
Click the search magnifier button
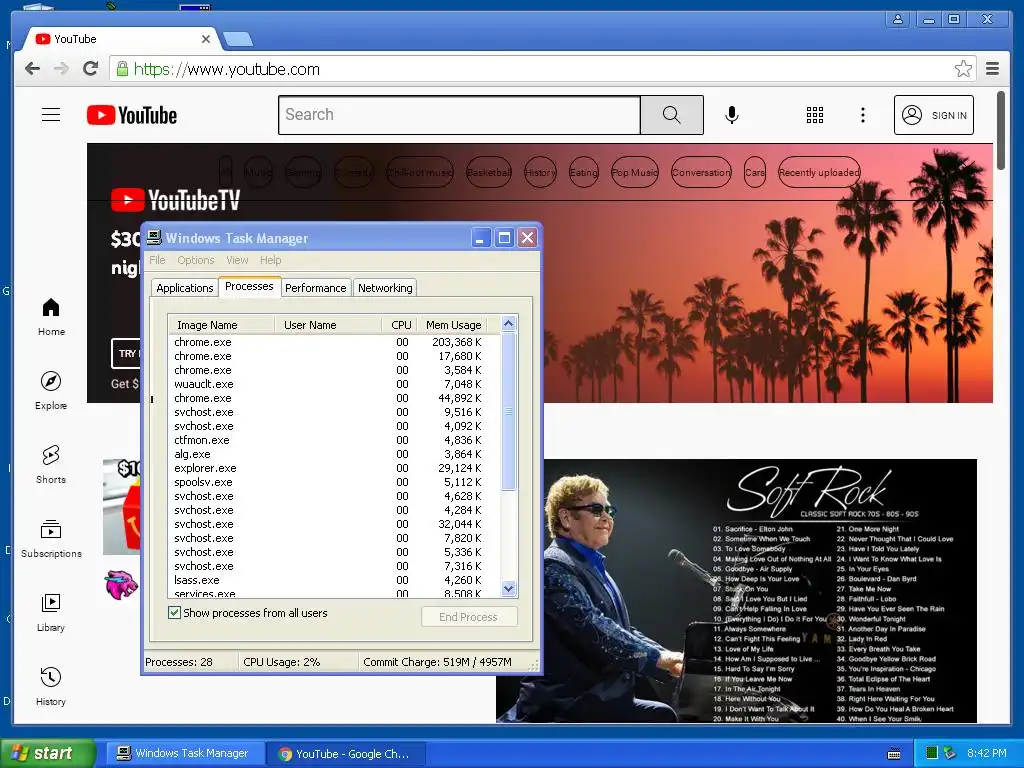[x=671, y=115]
